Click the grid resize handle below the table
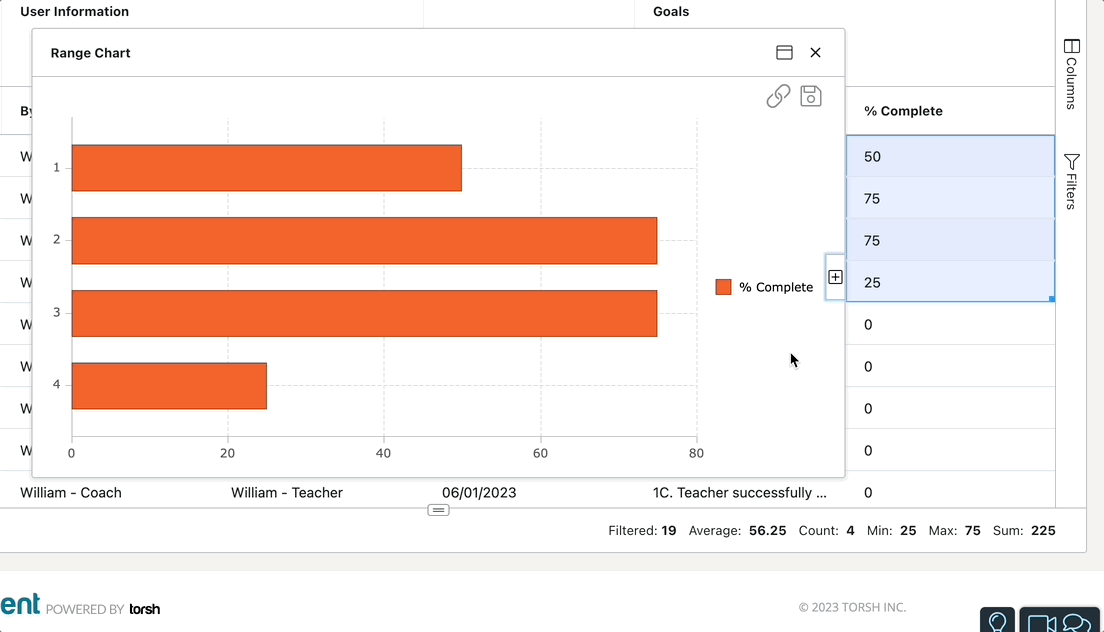 coord(438,510)
